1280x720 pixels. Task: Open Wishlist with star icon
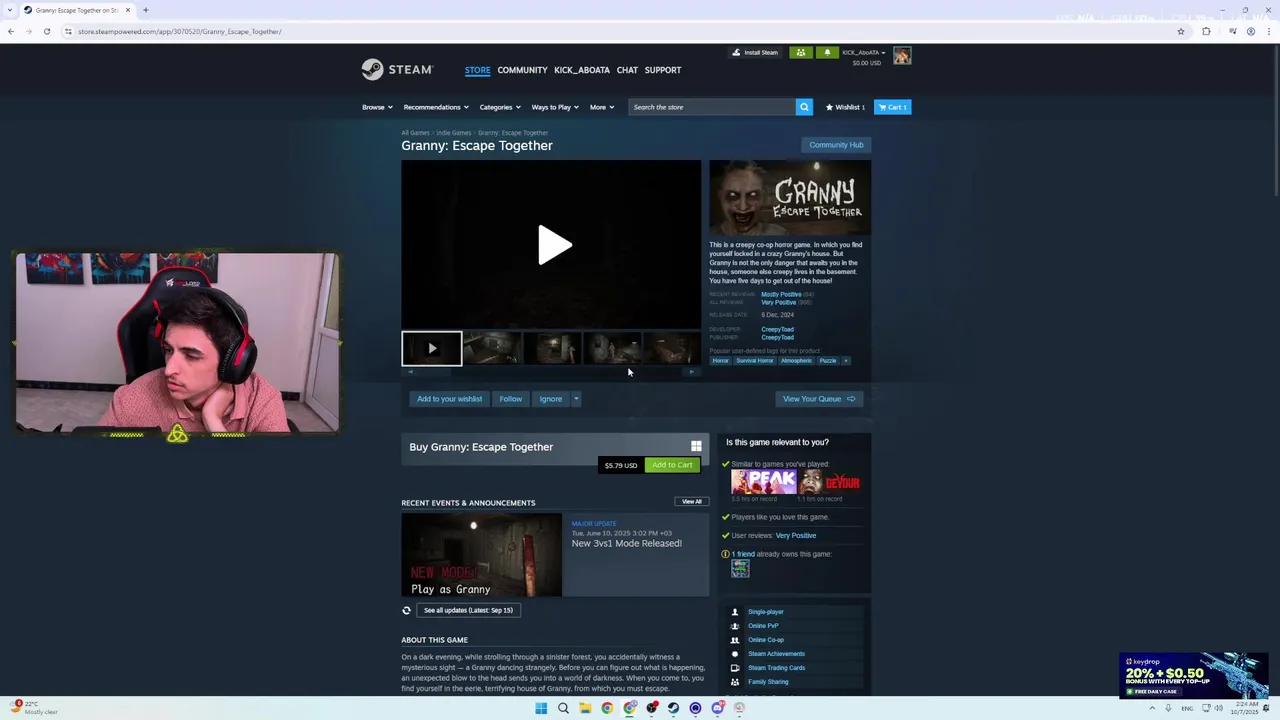(x=845, y=107)
